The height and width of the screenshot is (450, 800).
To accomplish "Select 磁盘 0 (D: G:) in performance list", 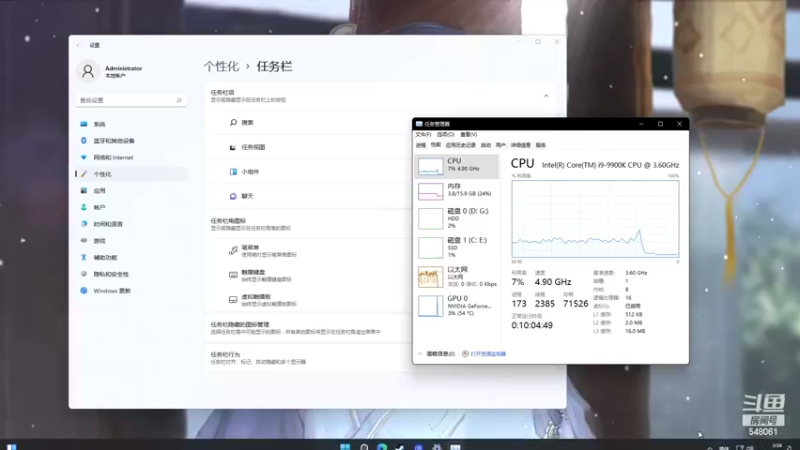I will [x=457, y=218].
